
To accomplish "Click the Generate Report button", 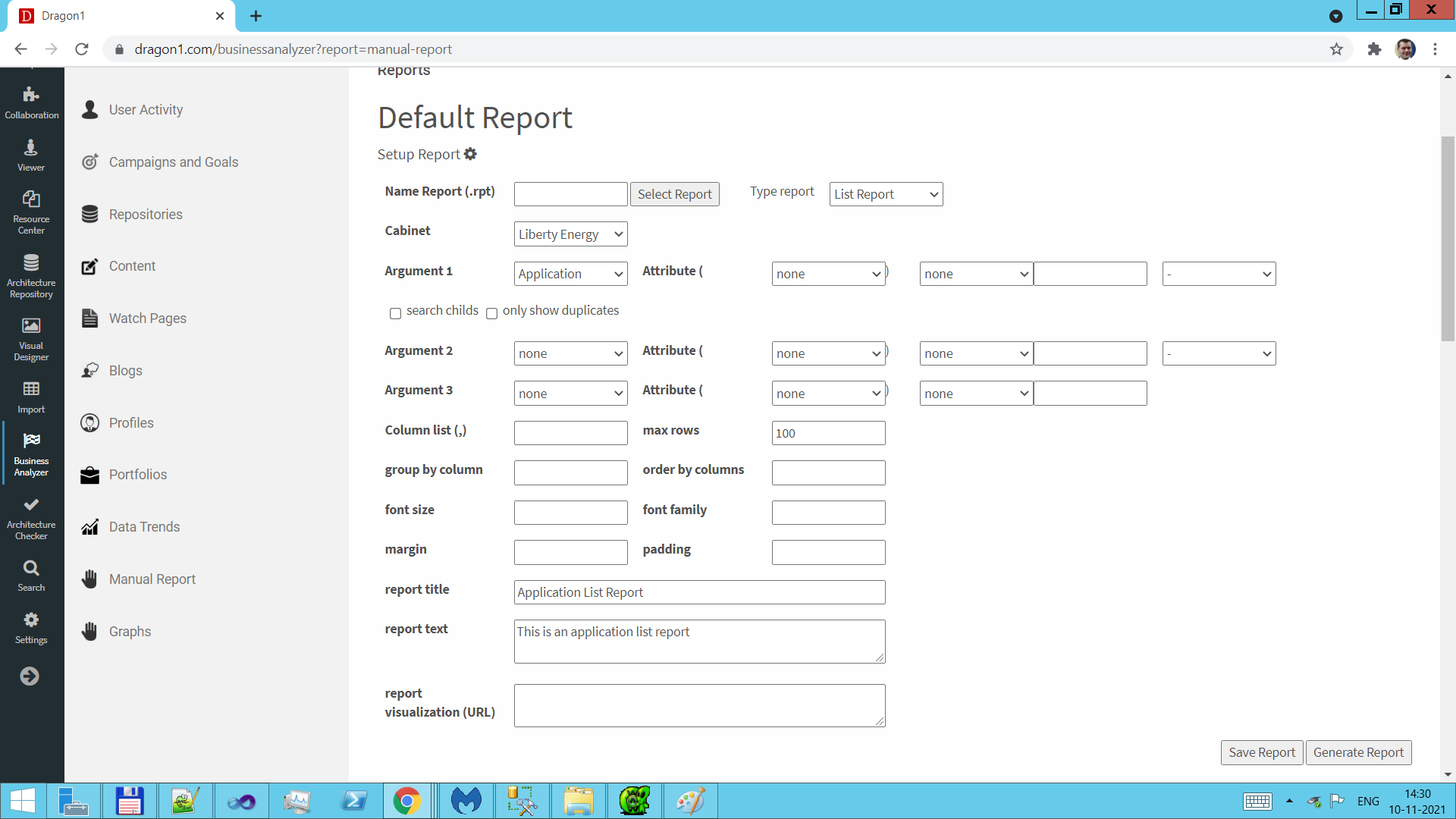I will (x=1358, y=752).
